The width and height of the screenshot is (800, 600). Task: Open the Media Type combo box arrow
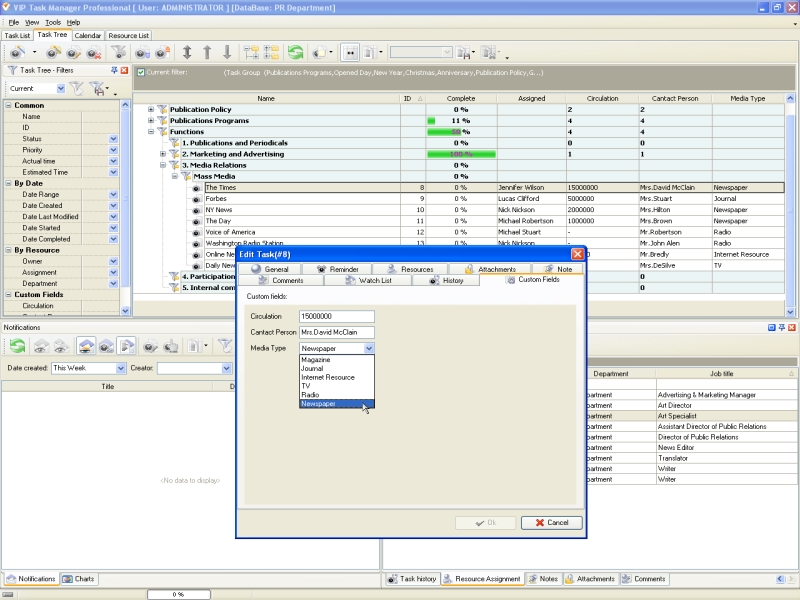(x=369, y=348)
